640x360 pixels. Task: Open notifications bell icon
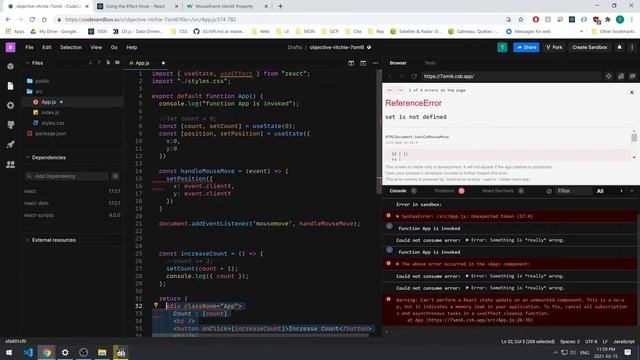point(620,47)
